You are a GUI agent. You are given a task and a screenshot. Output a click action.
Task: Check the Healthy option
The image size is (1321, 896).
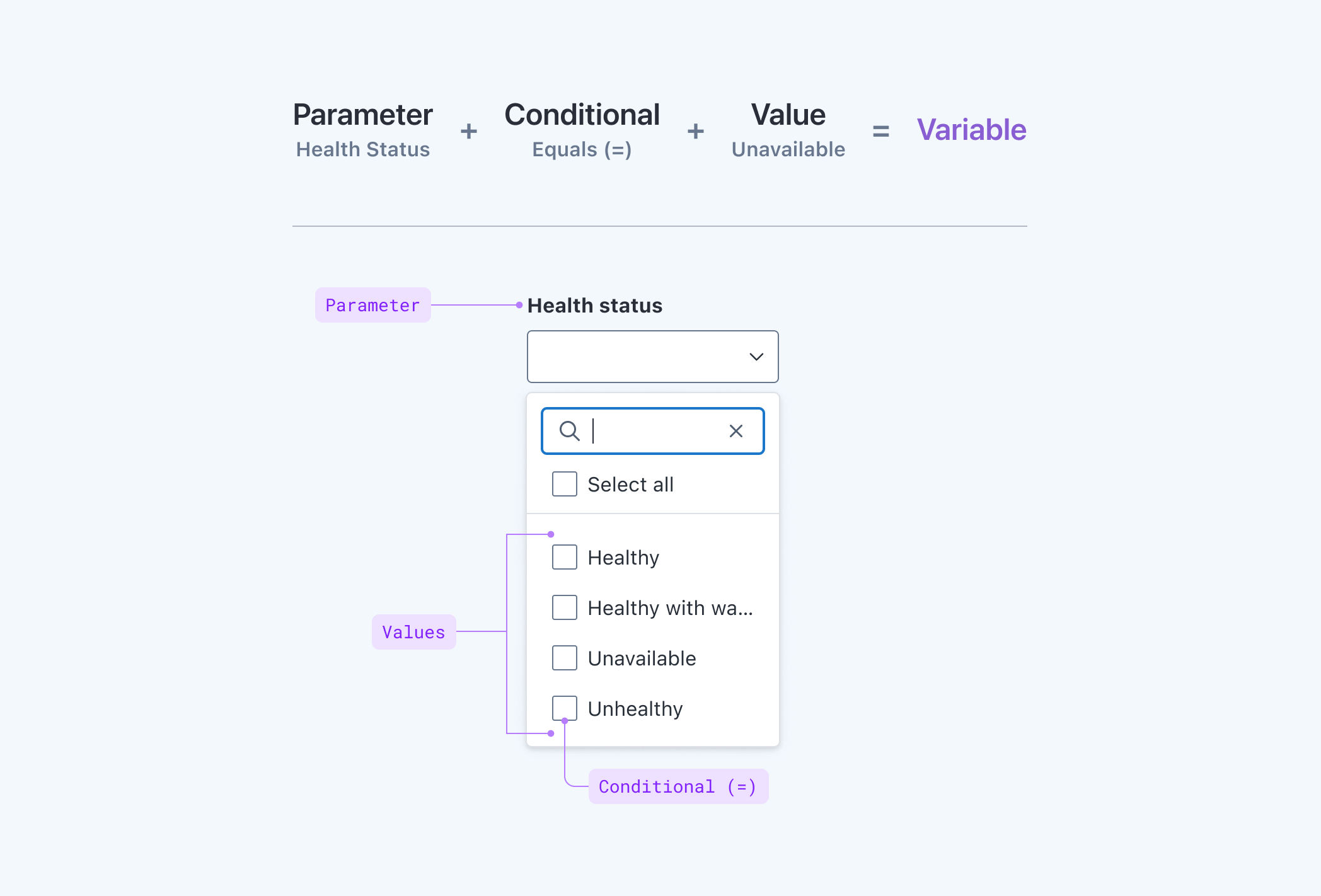[564, 557]
